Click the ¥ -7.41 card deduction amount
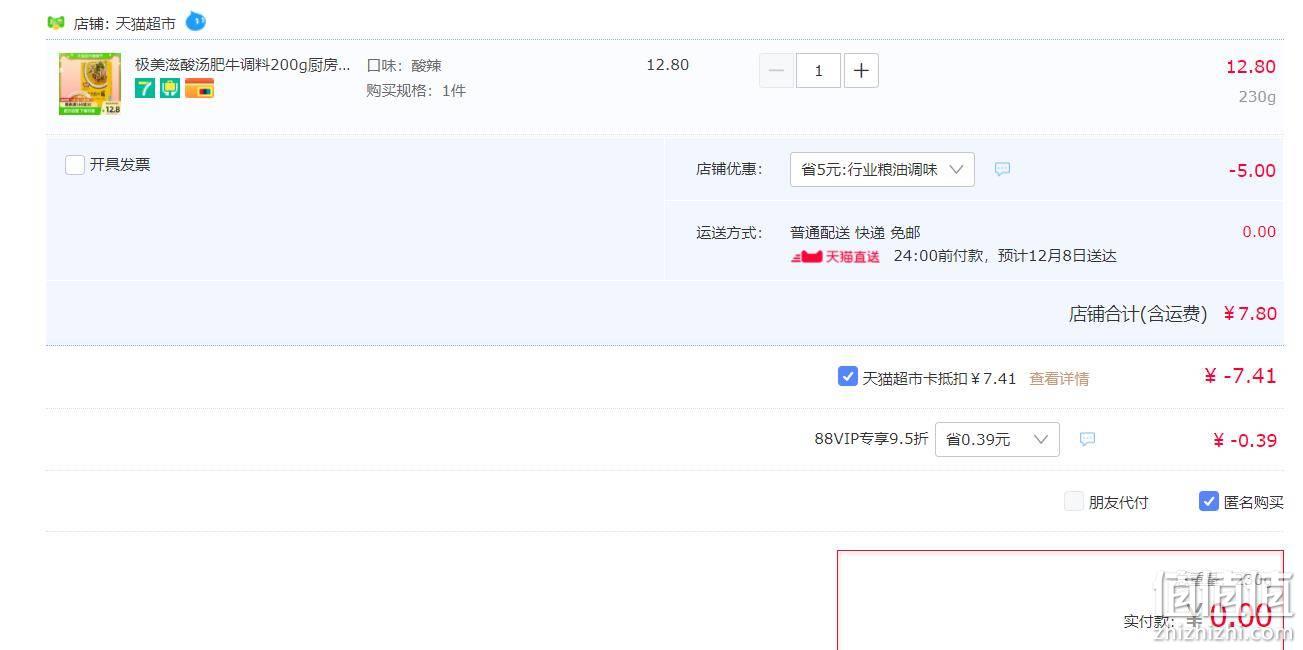 point(1240,376)
